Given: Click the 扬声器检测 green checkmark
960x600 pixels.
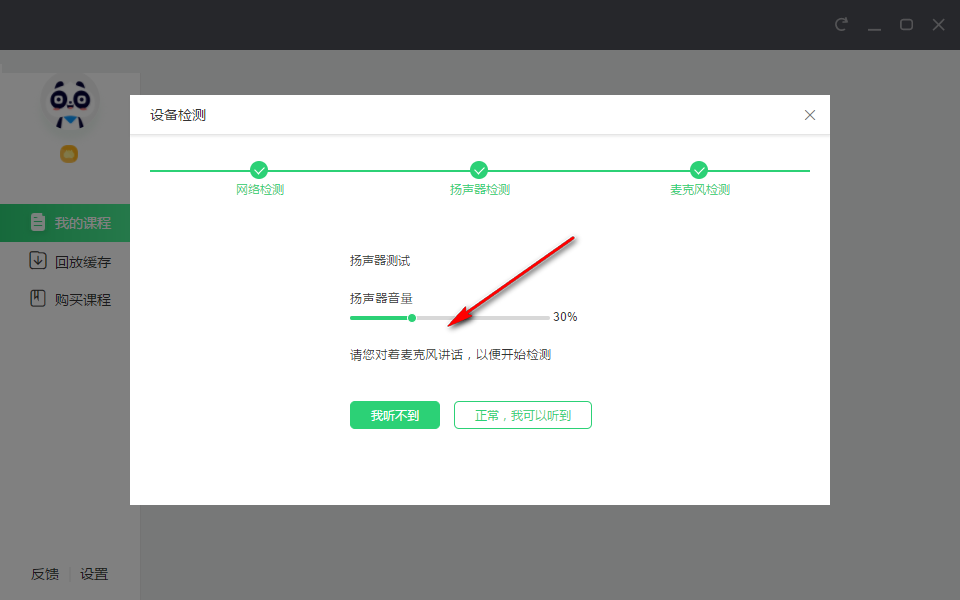Looking at the screenshot, I should (x=478, y=170).
